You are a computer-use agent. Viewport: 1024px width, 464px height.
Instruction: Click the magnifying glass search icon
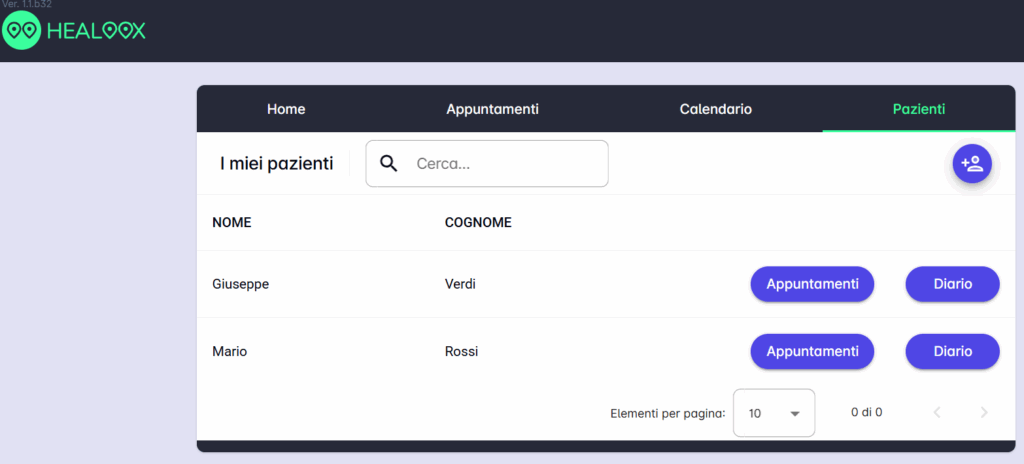pos(389,163)
